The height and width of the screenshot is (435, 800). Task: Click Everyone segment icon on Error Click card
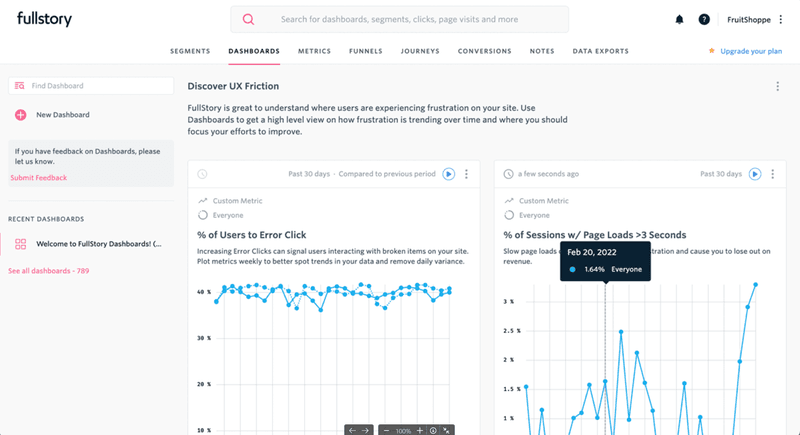(203, 215)
